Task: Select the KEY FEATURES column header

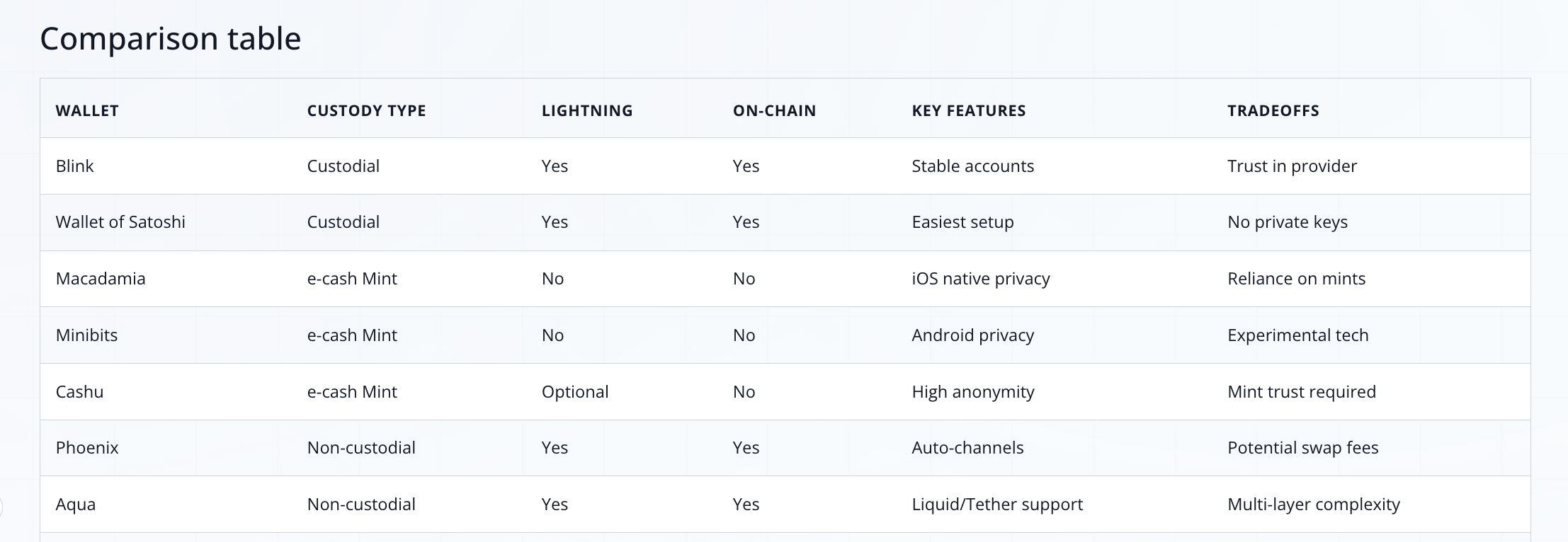Action: (968, 110)
